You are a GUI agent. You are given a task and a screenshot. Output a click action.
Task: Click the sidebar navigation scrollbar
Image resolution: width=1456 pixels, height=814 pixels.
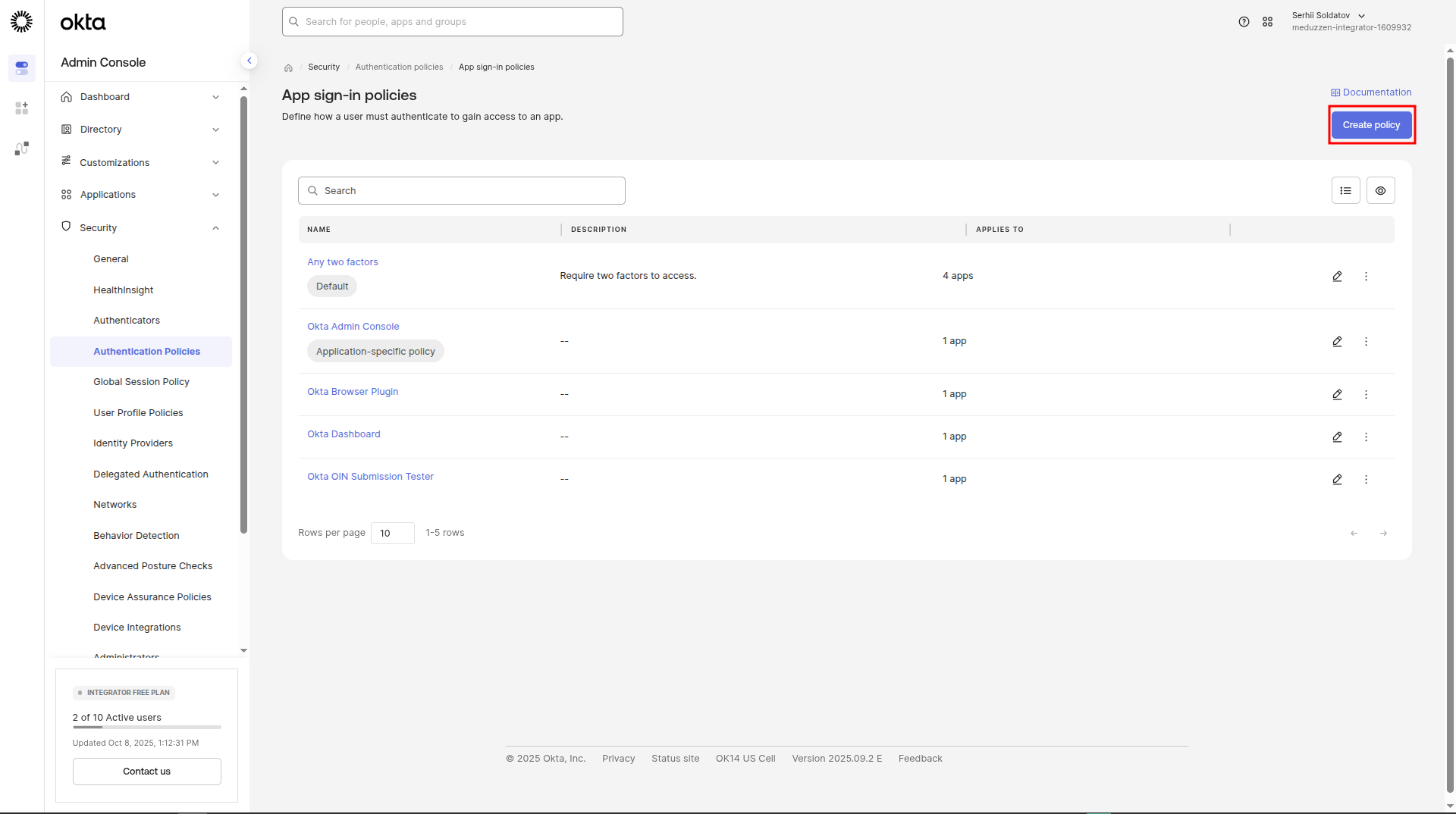(x=243, y=315)
